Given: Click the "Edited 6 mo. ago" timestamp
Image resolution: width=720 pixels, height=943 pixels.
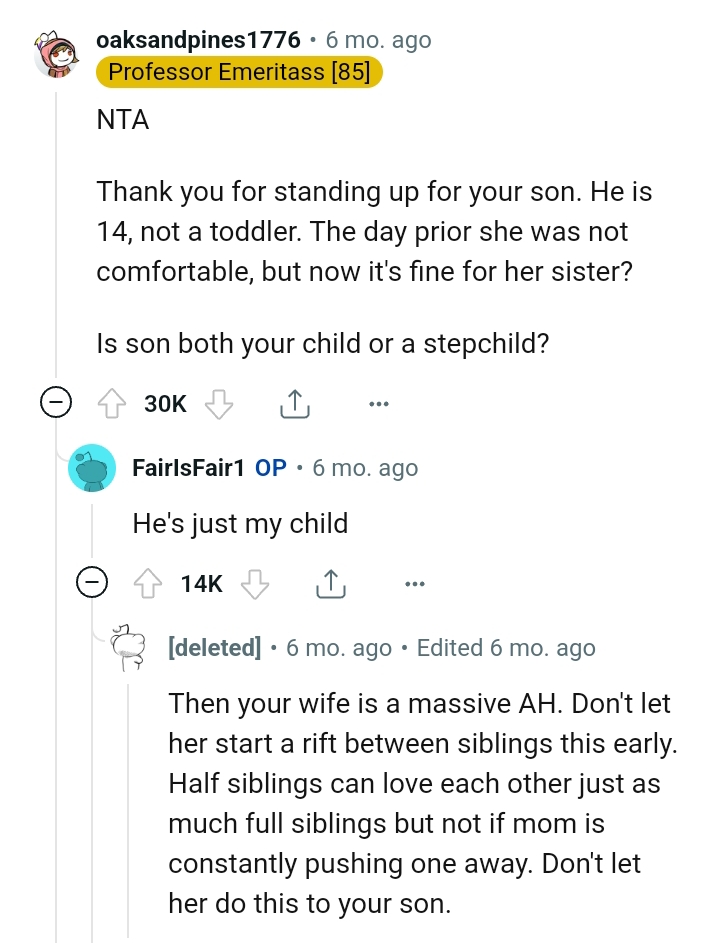Looking at the screenshot, I should (505, 648).
